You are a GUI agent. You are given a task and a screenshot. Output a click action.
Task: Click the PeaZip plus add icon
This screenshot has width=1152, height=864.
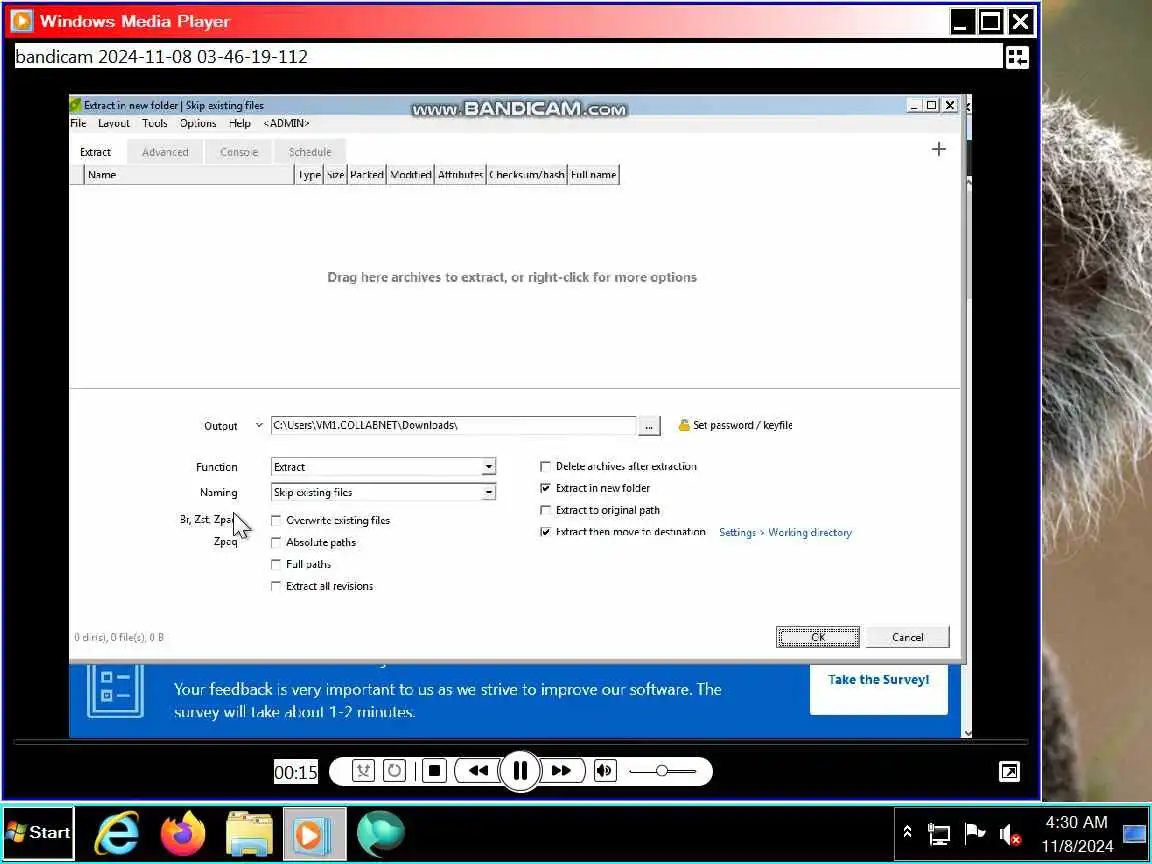[938, 149]
